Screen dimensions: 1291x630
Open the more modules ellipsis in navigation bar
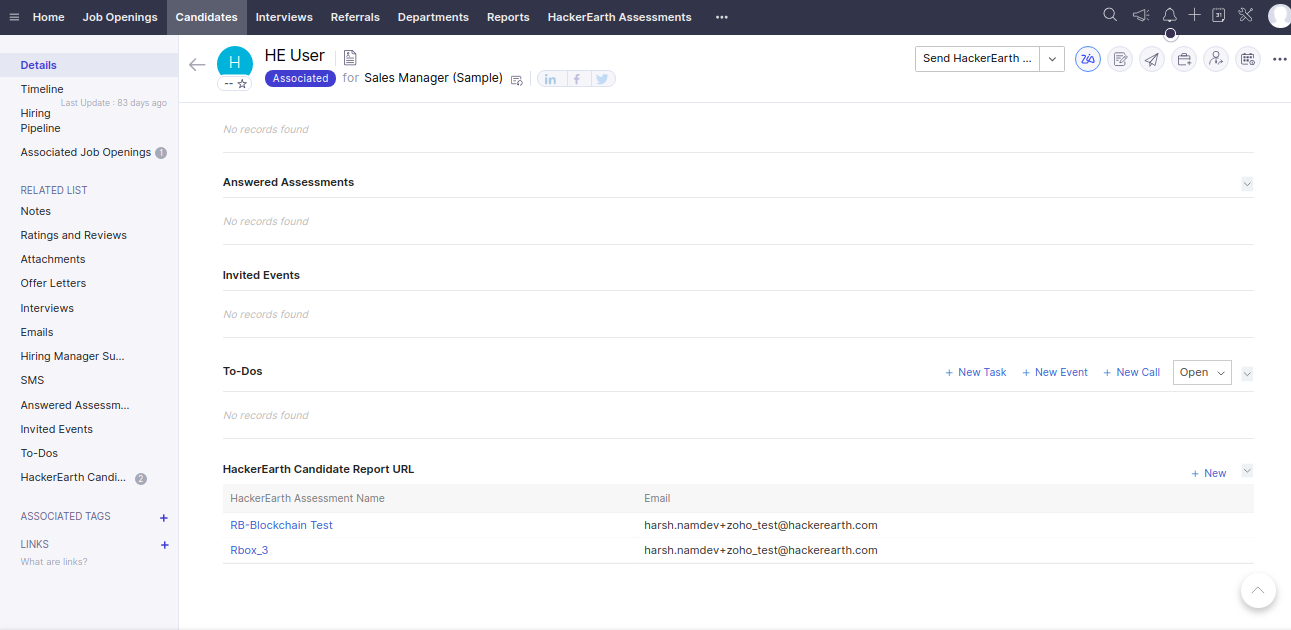(722, 17)
